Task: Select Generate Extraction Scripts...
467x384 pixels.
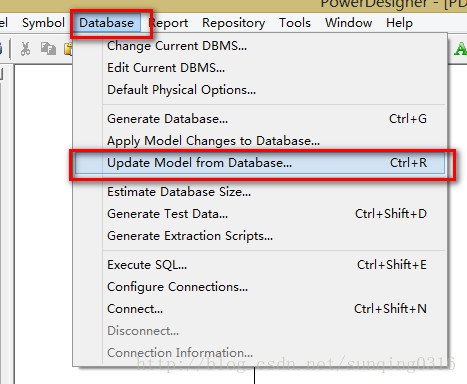Action: point(260,236)
